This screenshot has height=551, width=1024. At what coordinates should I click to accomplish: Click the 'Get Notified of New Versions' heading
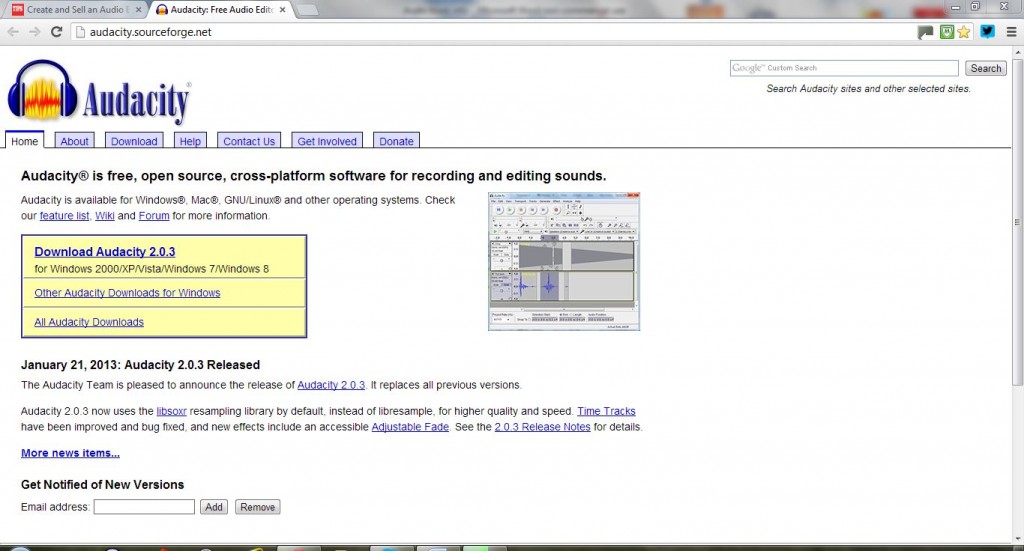tap(103, 484)
